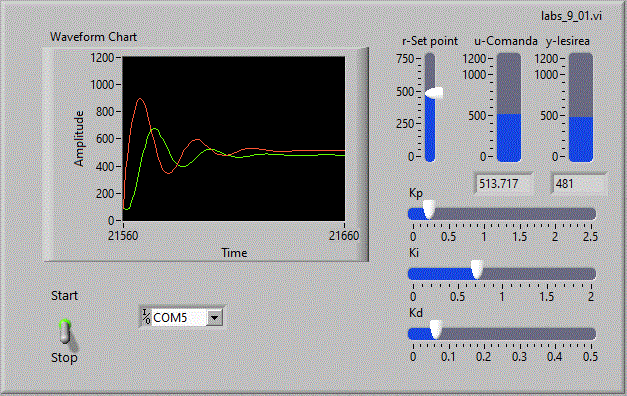Screen dimensions: 627x396
Task: Set Kp by clicking the track near 1.5
Action: tap(519, 214)
